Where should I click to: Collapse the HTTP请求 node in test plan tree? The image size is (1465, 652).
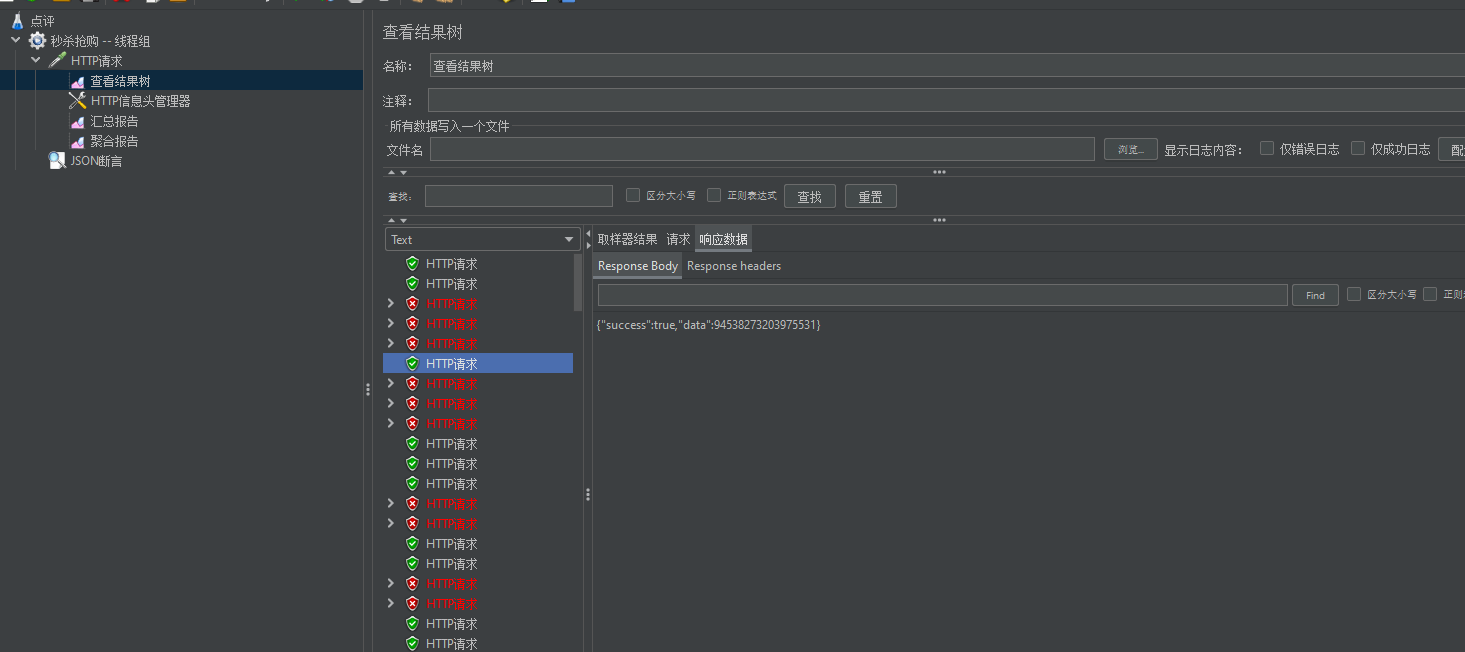[36, 61]
